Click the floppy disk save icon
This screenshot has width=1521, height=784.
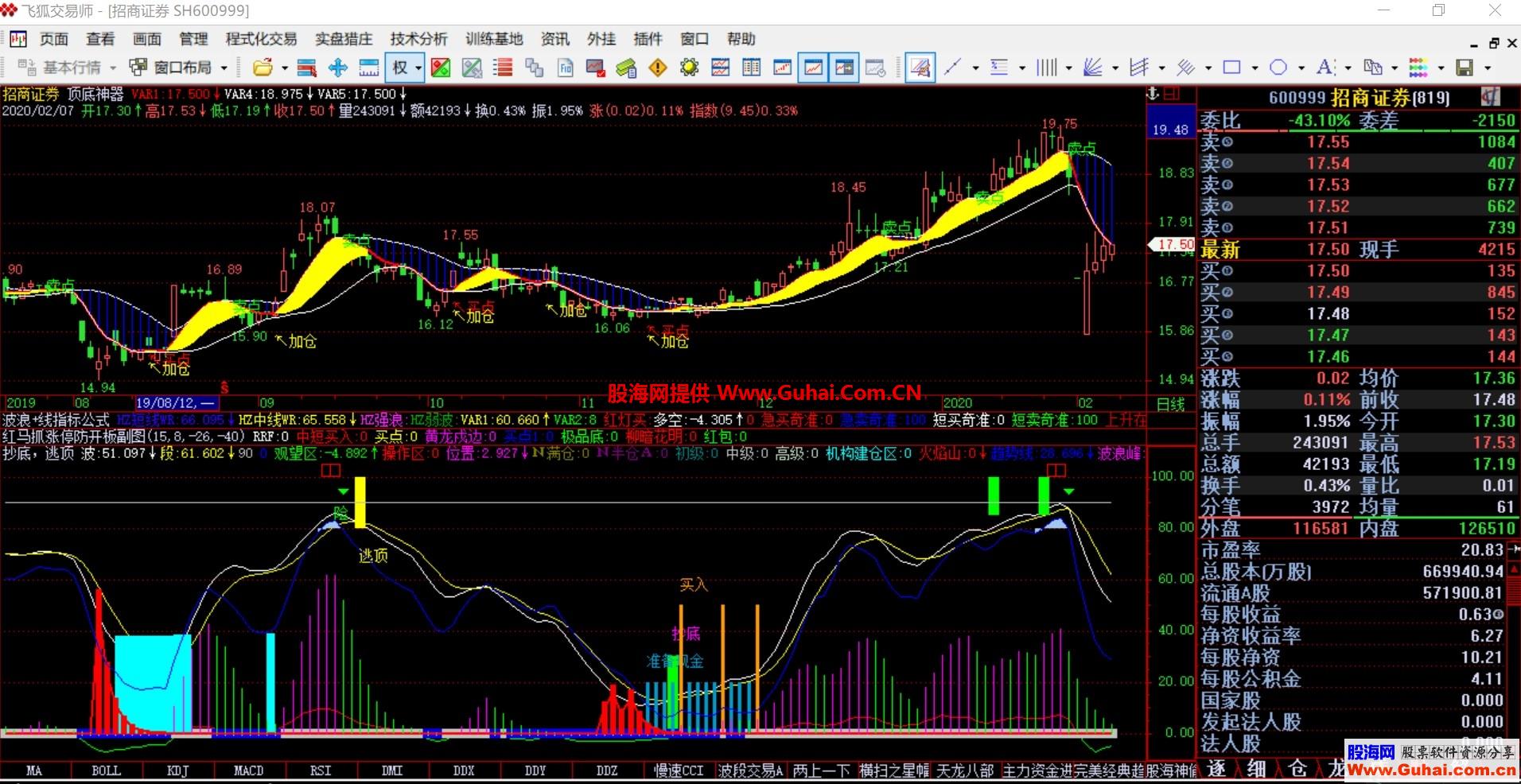click(1465, 68)
